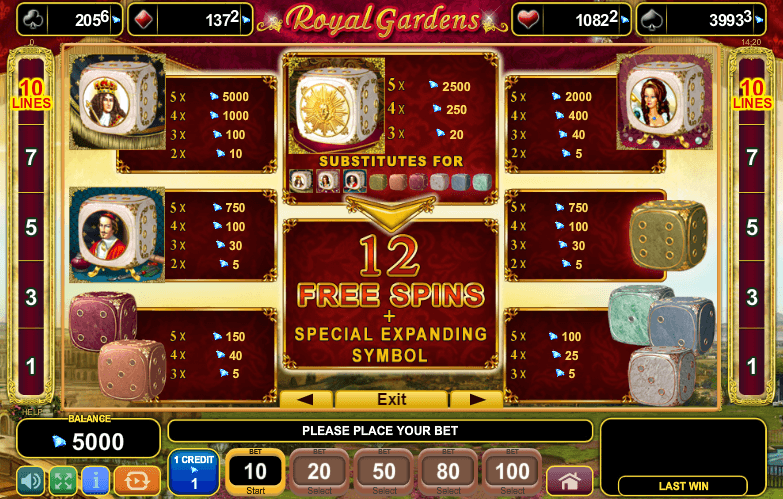Viewport: 783px width, 499px height.
Task: Choose the 80 bet button
Action: click(448, 472)
